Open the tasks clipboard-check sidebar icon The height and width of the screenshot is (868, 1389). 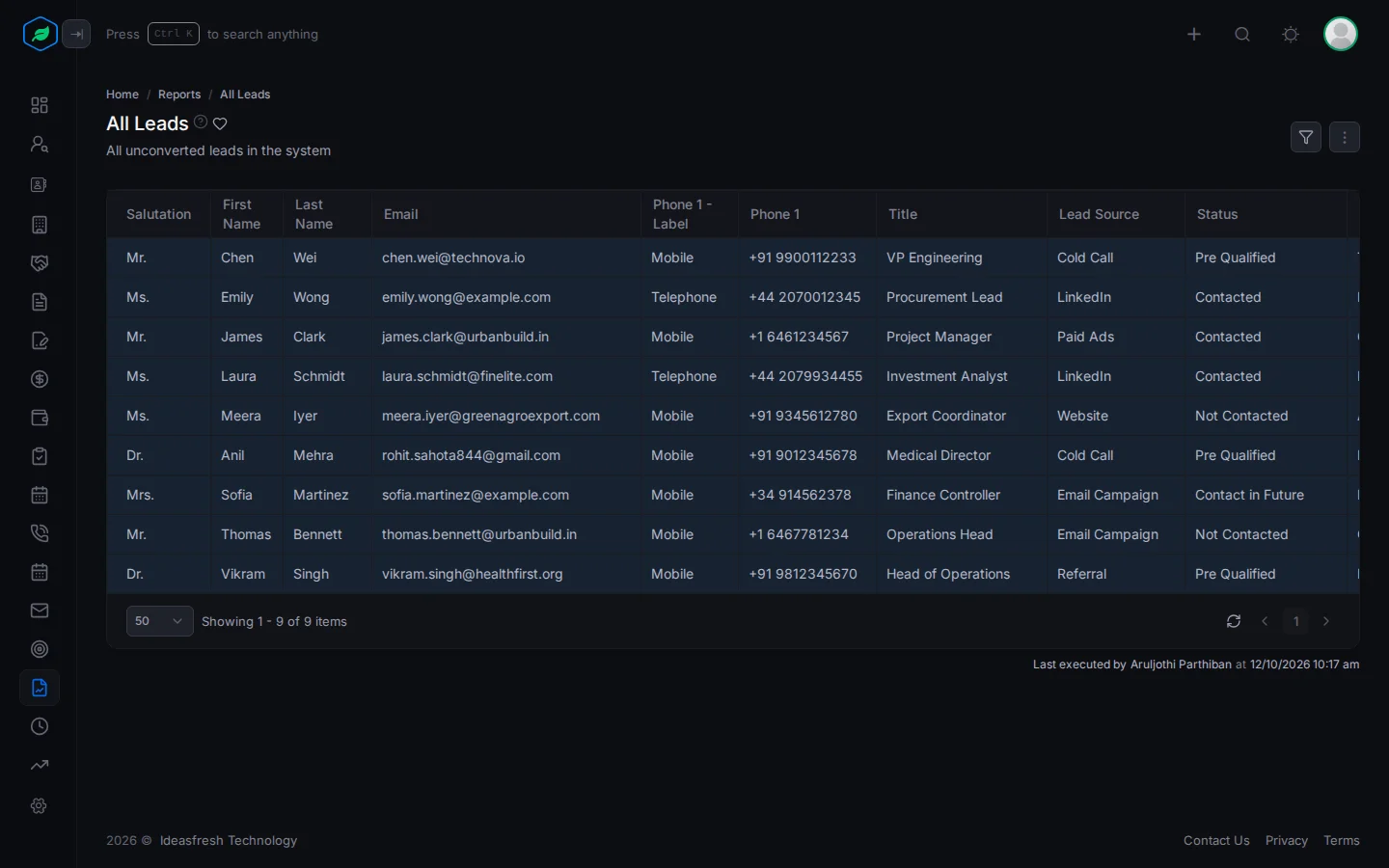[x=40, y=456]
